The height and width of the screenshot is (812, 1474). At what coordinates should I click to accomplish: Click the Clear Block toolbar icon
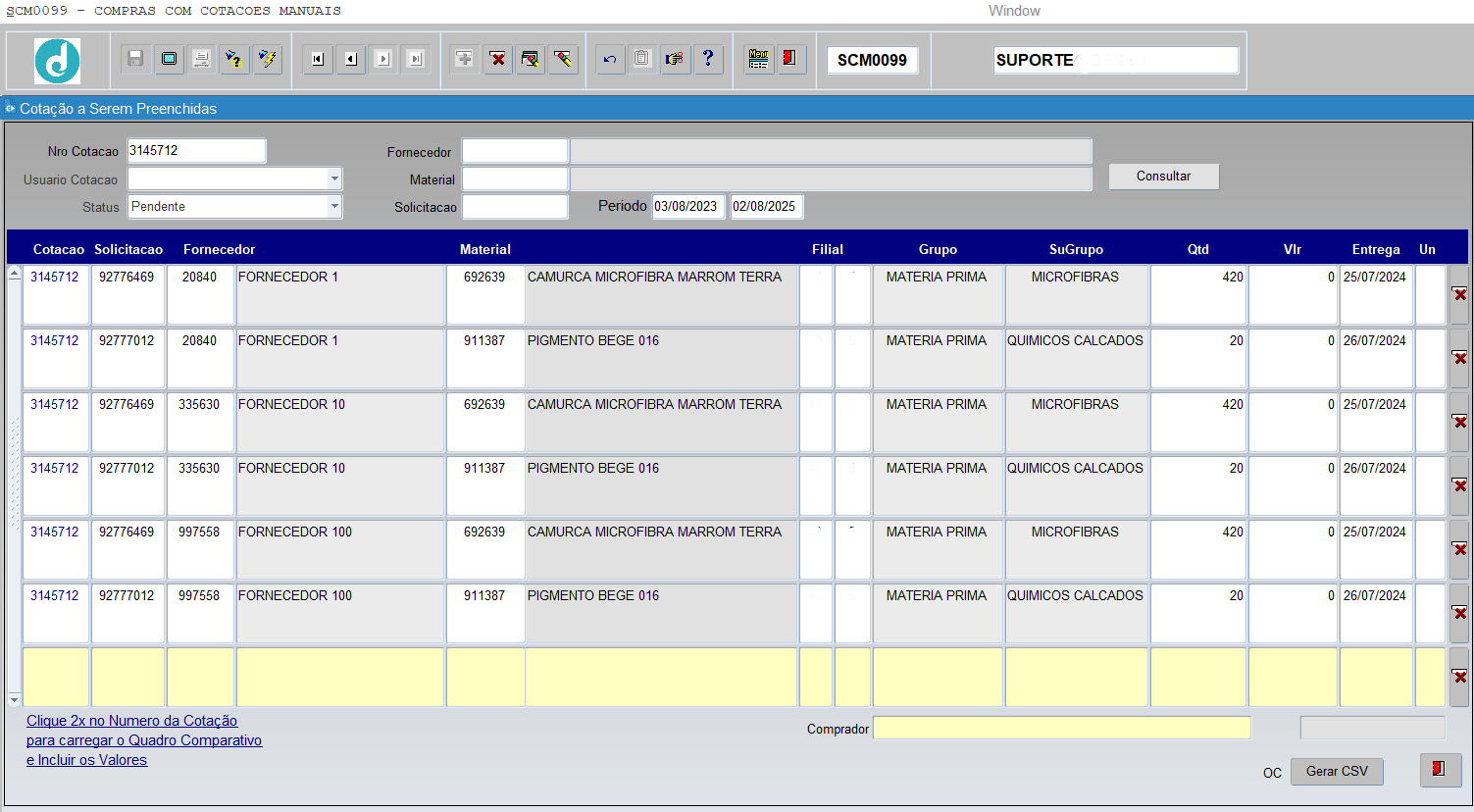pos(531,60)
